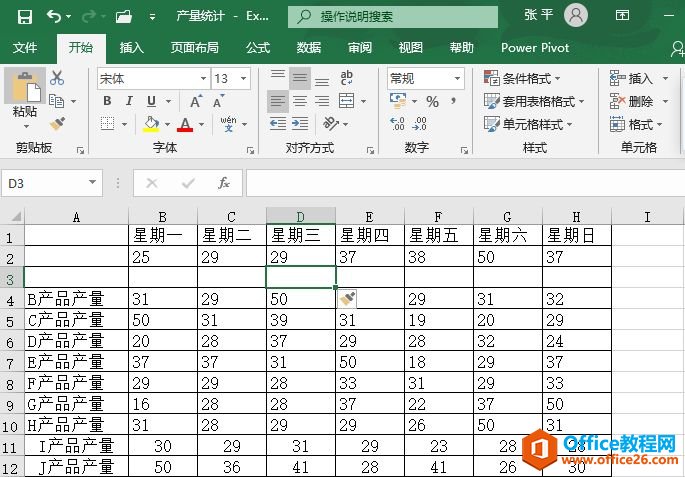Toggle bold formatting
The height and width of the screenshot is (477, 685).
[x=107, y=101]
